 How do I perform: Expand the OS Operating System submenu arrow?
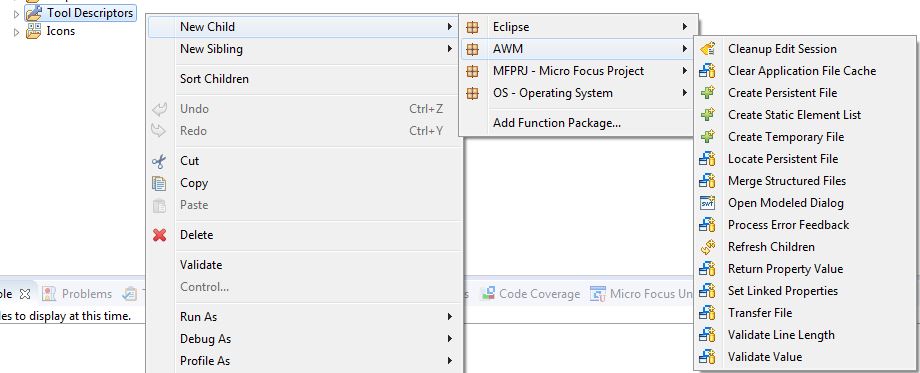(684, 93)
